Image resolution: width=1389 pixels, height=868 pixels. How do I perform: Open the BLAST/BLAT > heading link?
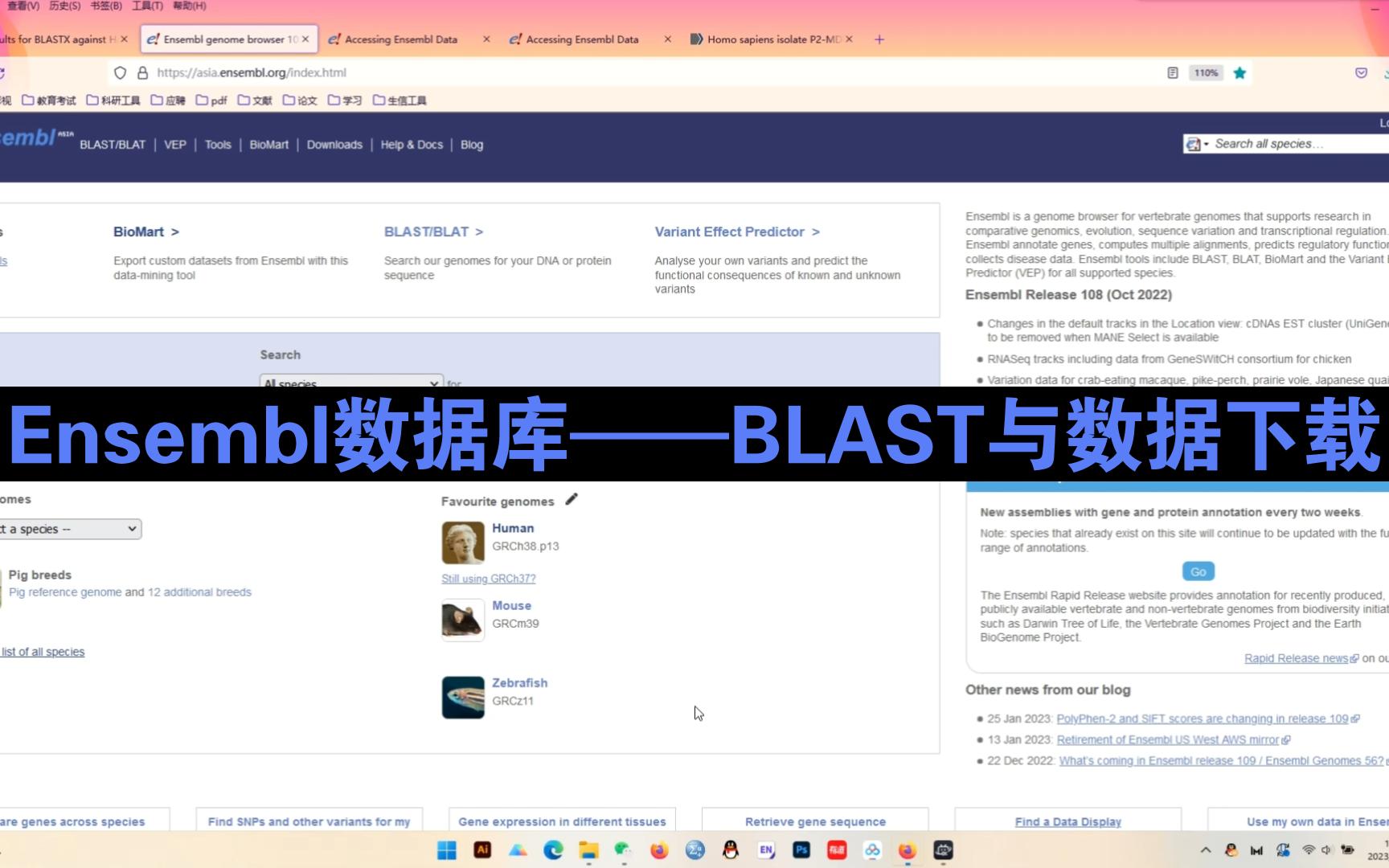[434, 231]
